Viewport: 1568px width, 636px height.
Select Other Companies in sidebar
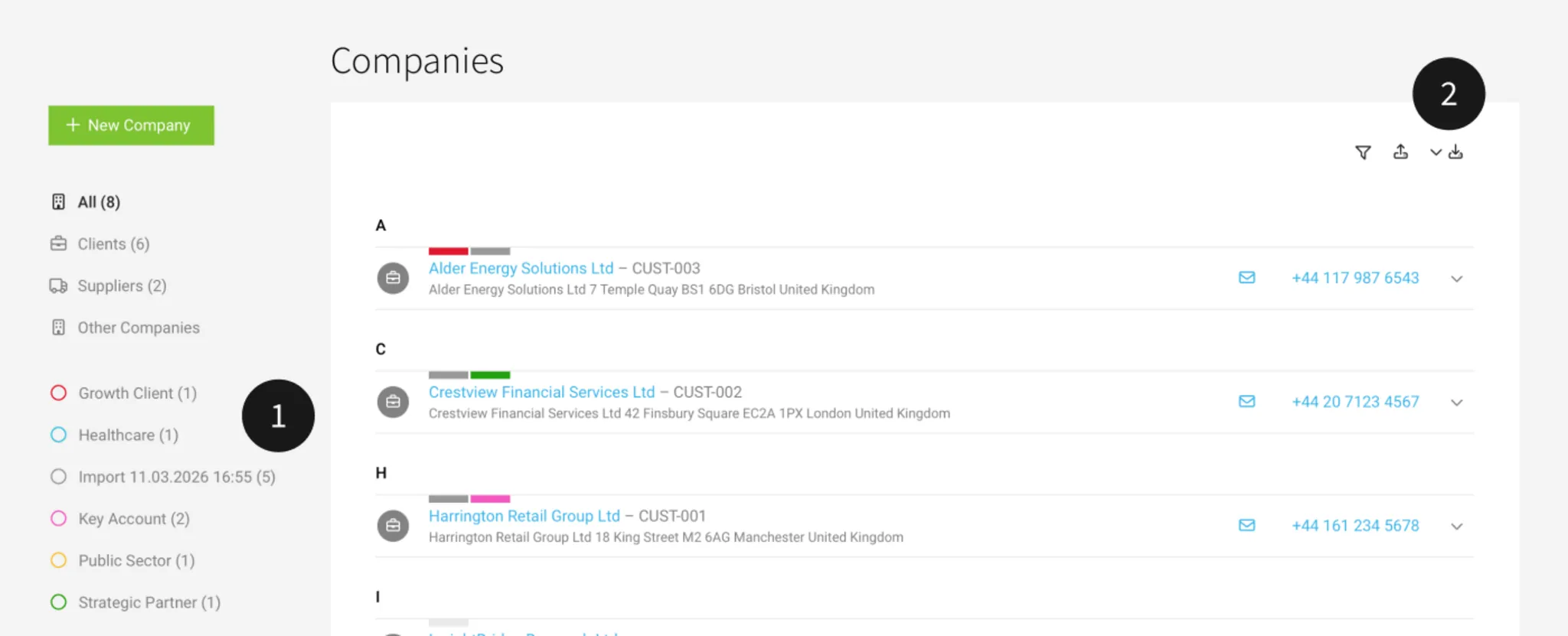pos(126,328)
